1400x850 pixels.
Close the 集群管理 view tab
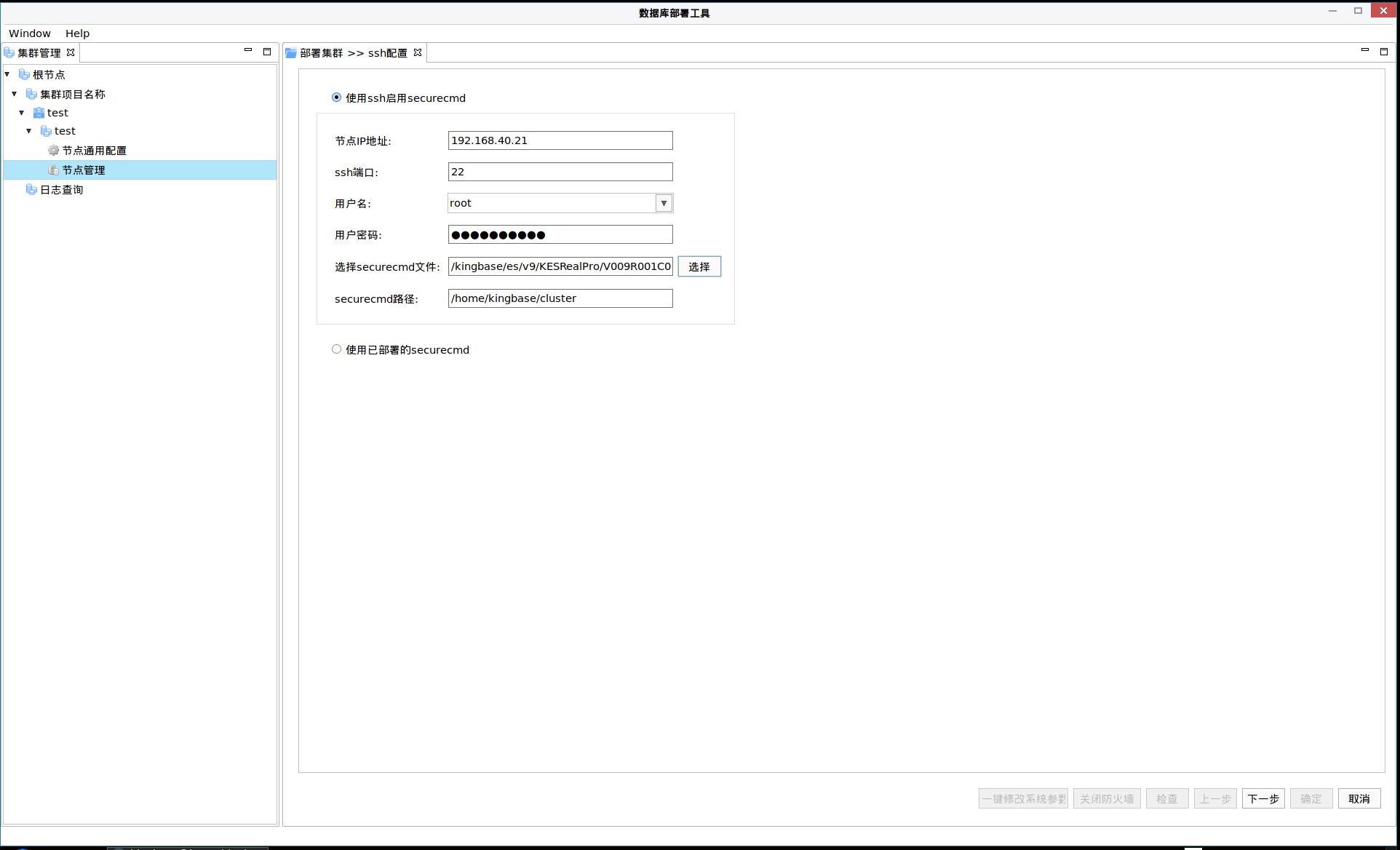(x=71, y=52)
